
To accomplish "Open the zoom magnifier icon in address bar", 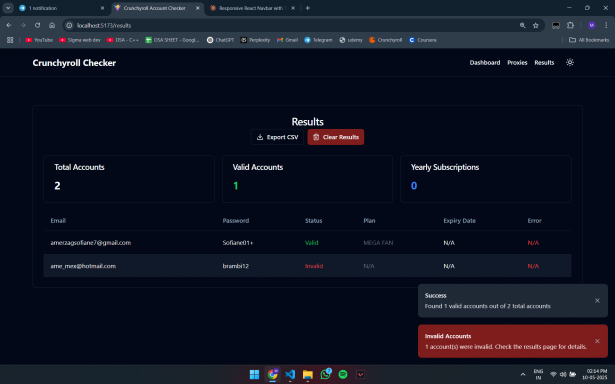I will [522, 25].
